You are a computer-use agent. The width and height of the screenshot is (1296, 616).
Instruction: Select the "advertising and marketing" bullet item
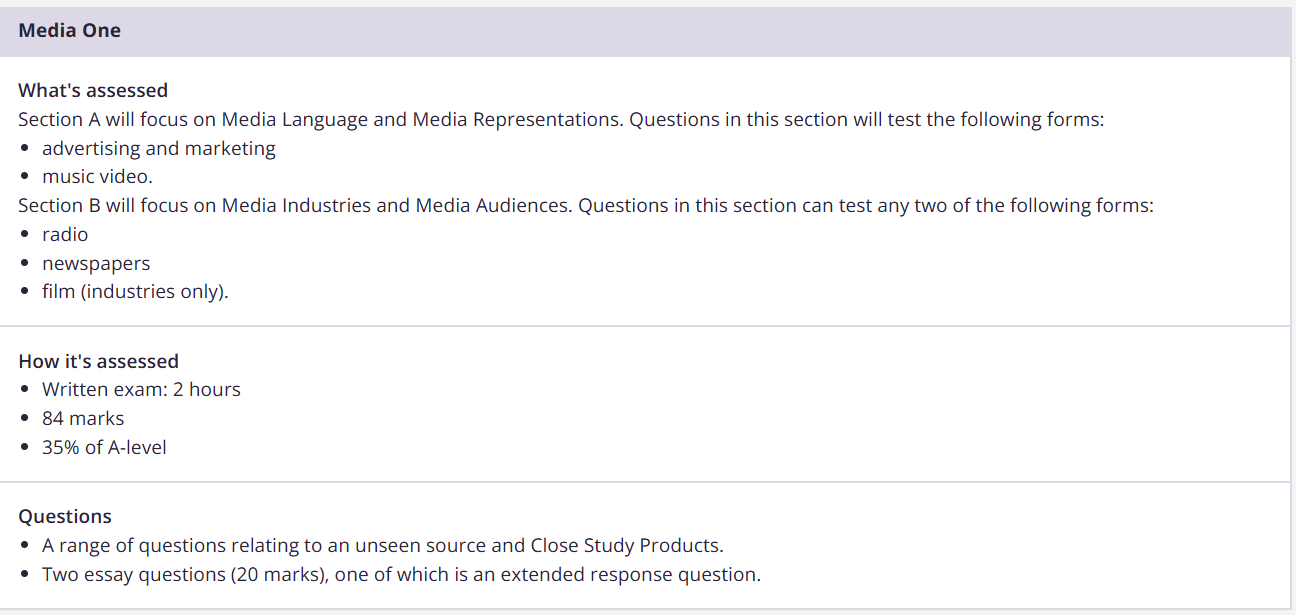click(x=158, y=149)
